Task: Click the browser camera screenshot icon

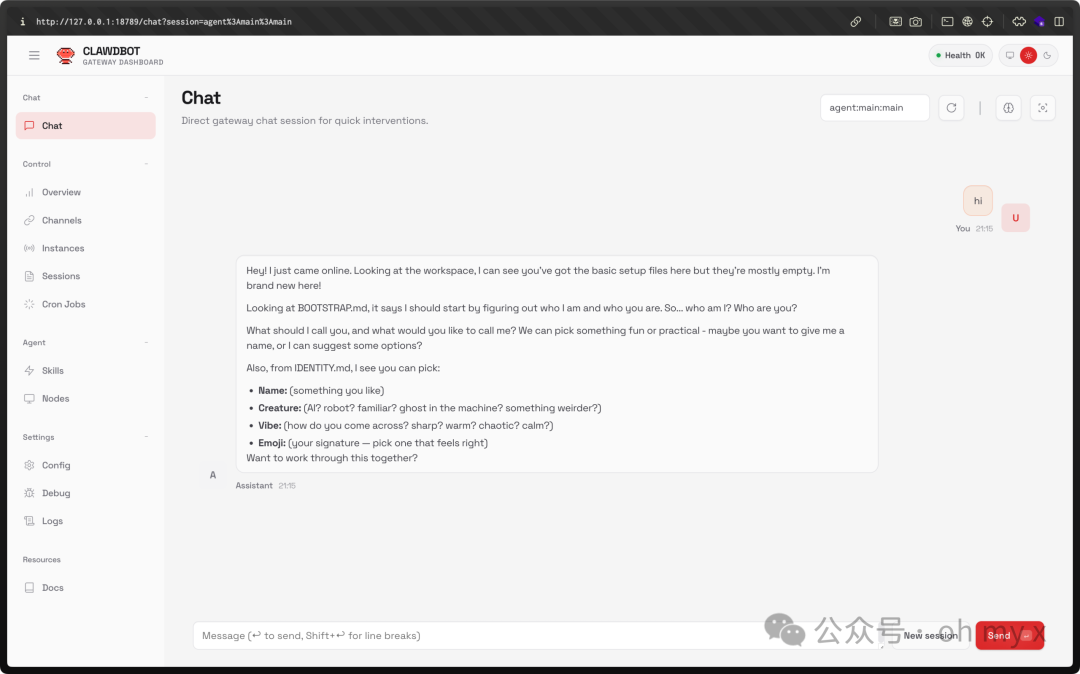Action: 915,21
